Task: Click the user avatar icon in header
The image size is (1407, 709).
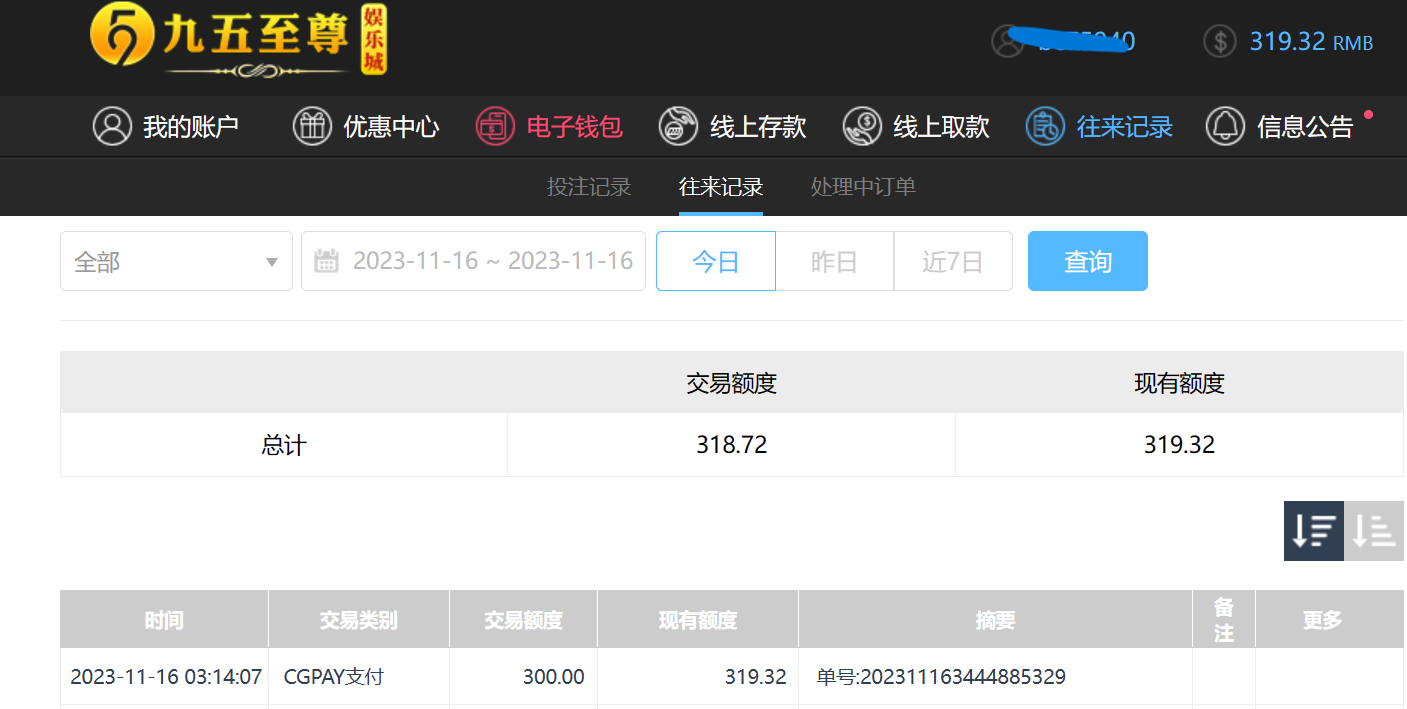Action: (1008, 41)
